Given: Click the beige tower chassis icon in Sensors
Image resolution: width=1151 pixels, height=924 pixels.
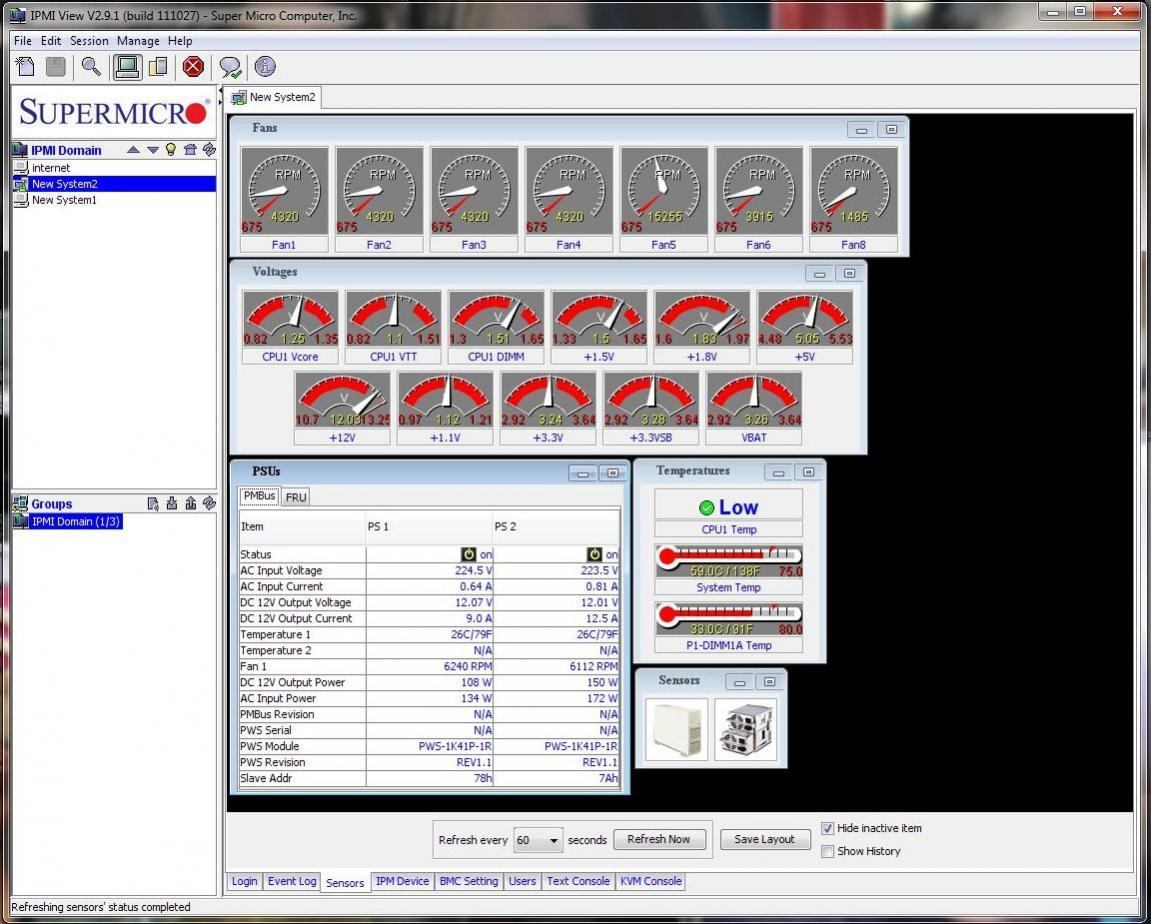Looking at the screenshot, I should pos(677,730).
